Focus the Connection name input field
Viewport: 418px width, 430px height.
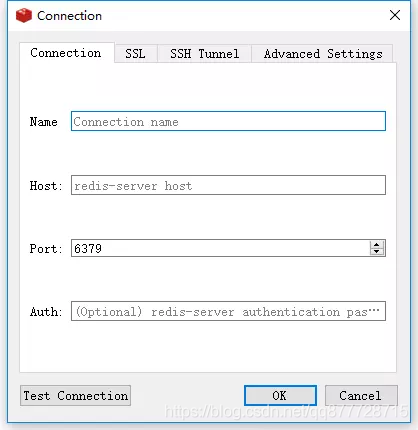point(228,121)
